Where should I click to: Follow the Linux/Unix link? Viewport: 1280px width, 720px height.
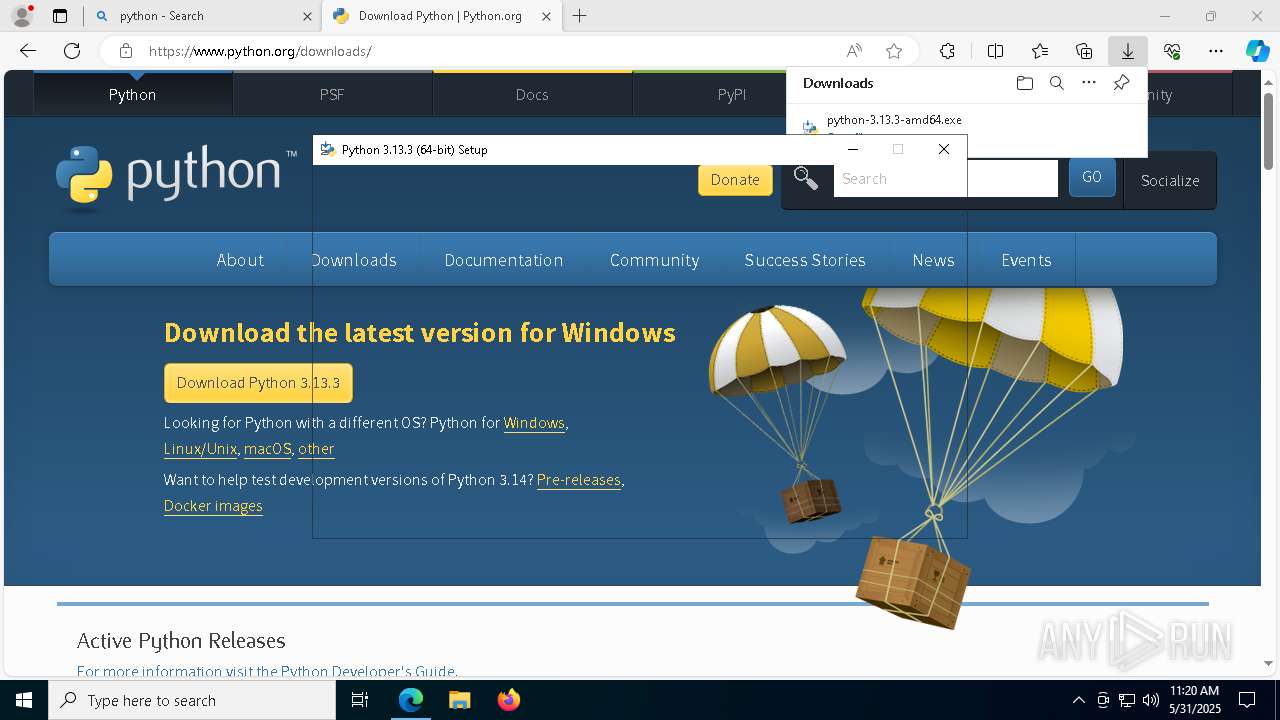click(200, 449)
